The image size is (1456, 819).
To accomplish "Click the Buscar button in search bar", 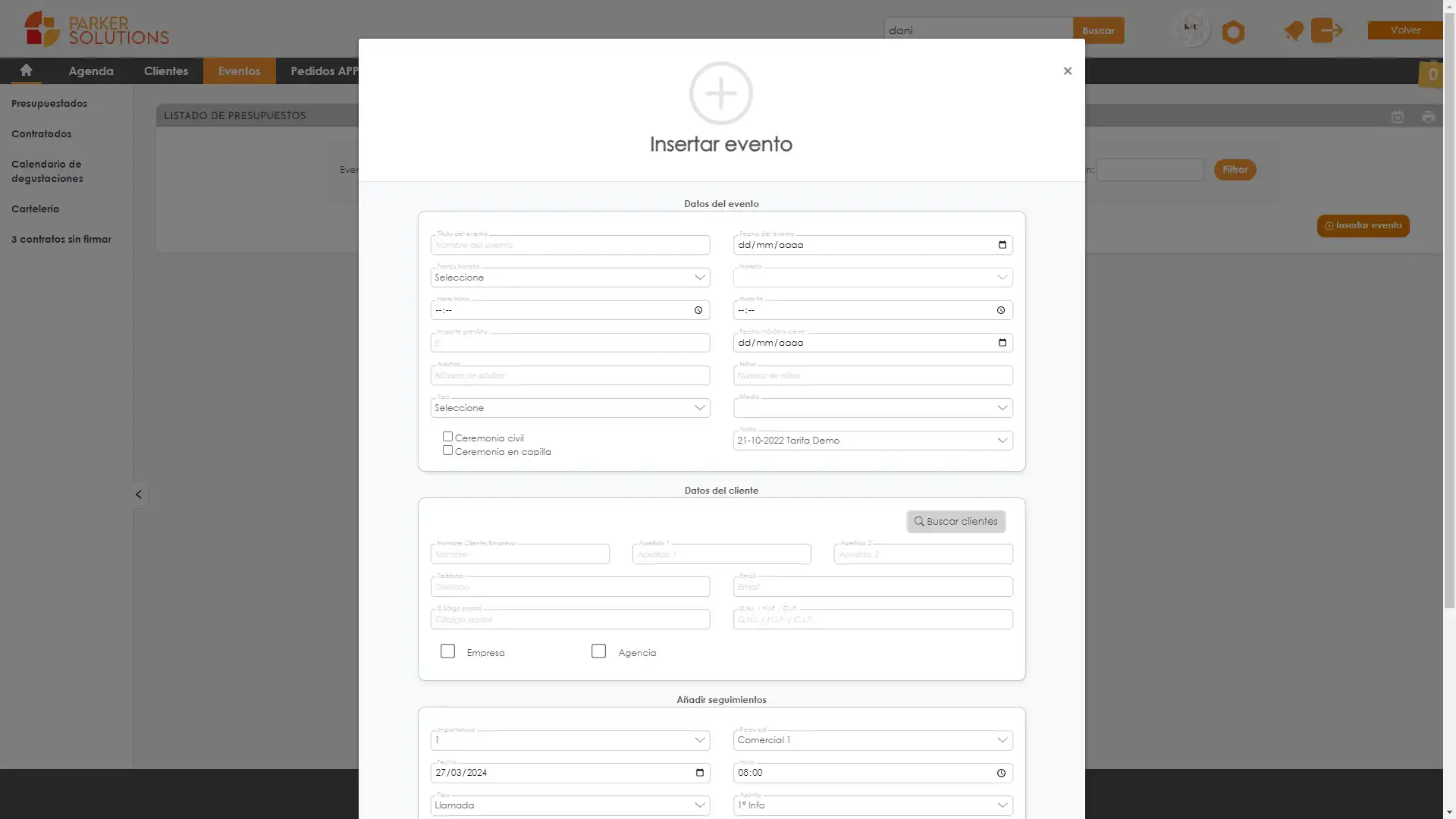I will (1098, 30).
